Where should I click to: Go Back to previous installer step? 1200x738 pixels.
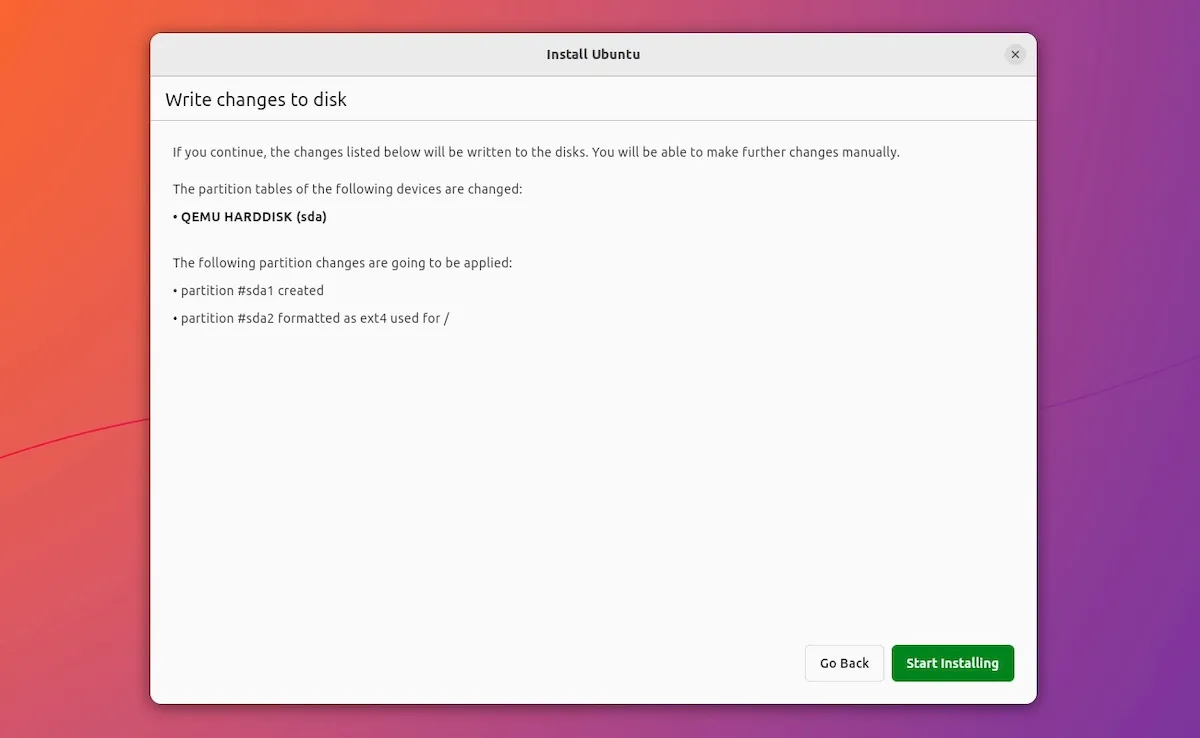(x=844, y=663)
